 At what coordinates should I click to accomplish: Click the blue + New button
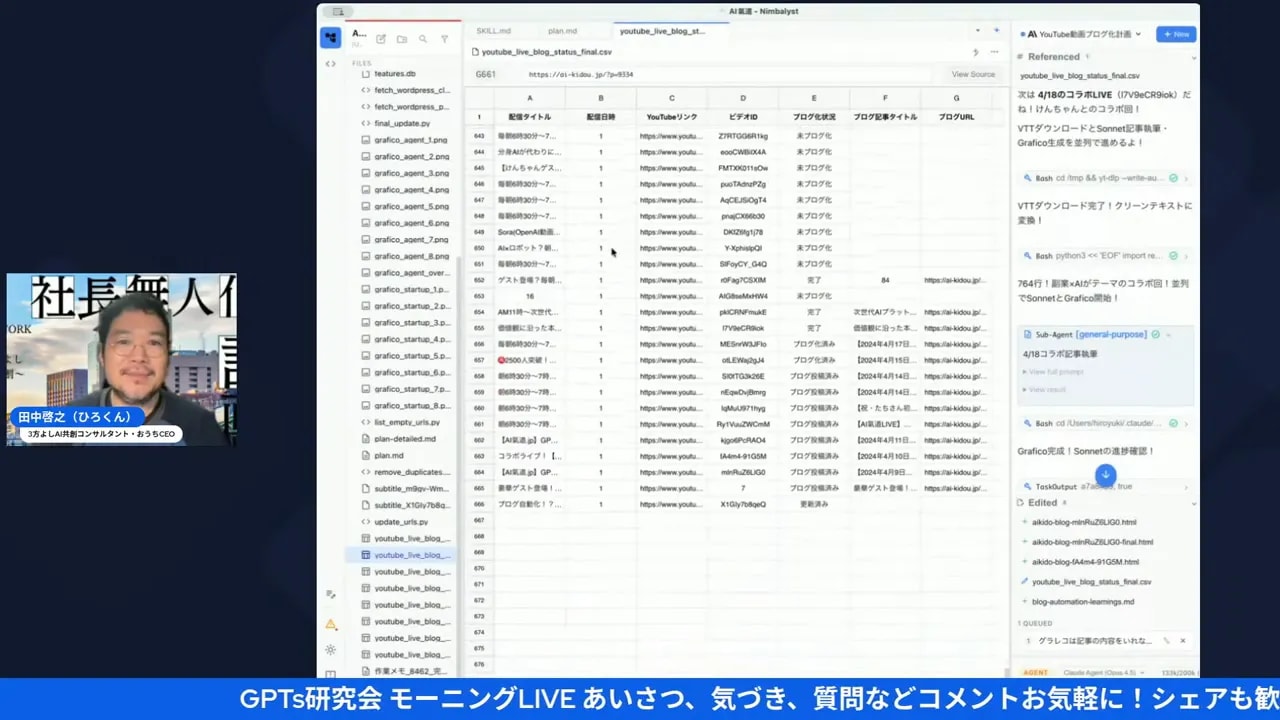[x=1176, y=33]
